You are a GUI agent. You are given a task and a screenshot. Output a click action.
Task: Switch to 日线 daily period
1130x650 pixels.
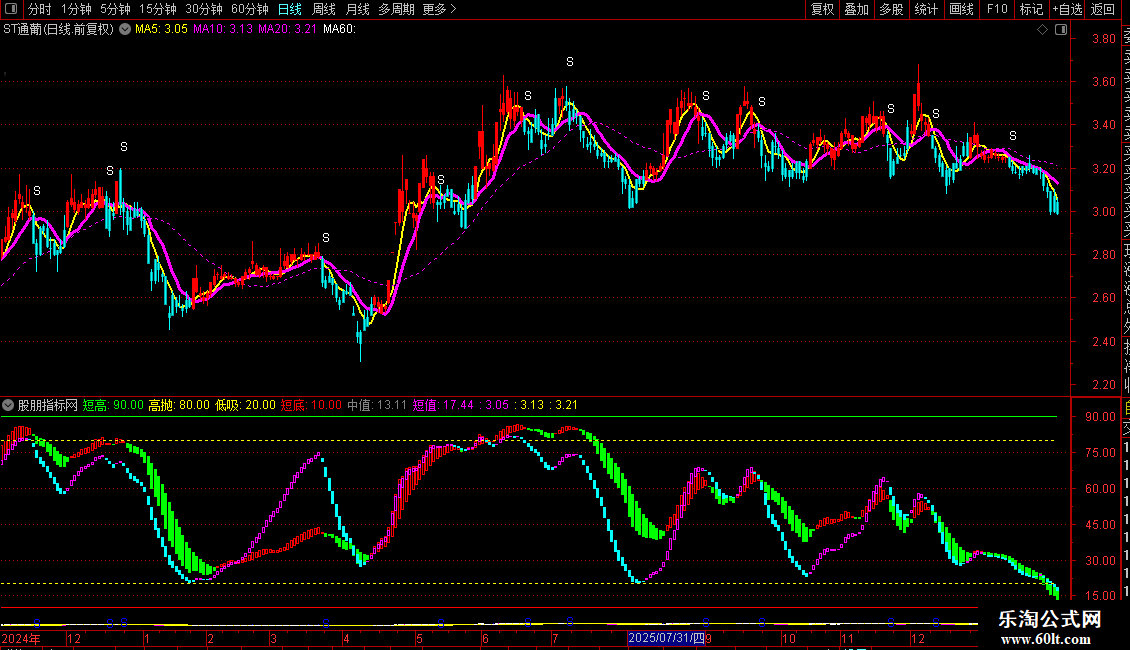[x=290, y=9]
